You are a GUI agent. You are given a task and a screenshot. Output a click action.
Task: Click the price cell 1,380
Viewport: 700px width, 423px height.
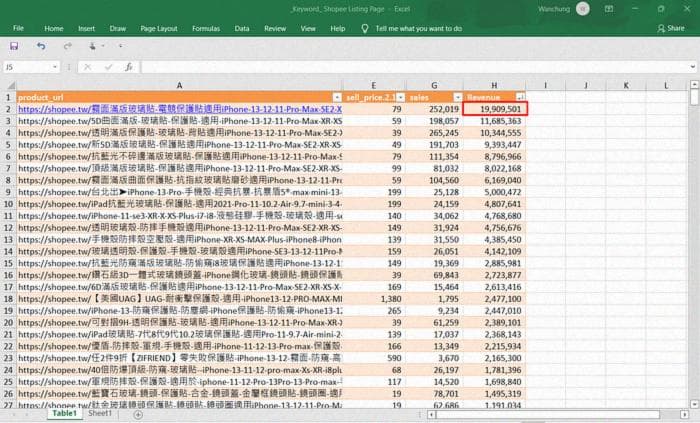pyautogui.click(x=374, y=299)
